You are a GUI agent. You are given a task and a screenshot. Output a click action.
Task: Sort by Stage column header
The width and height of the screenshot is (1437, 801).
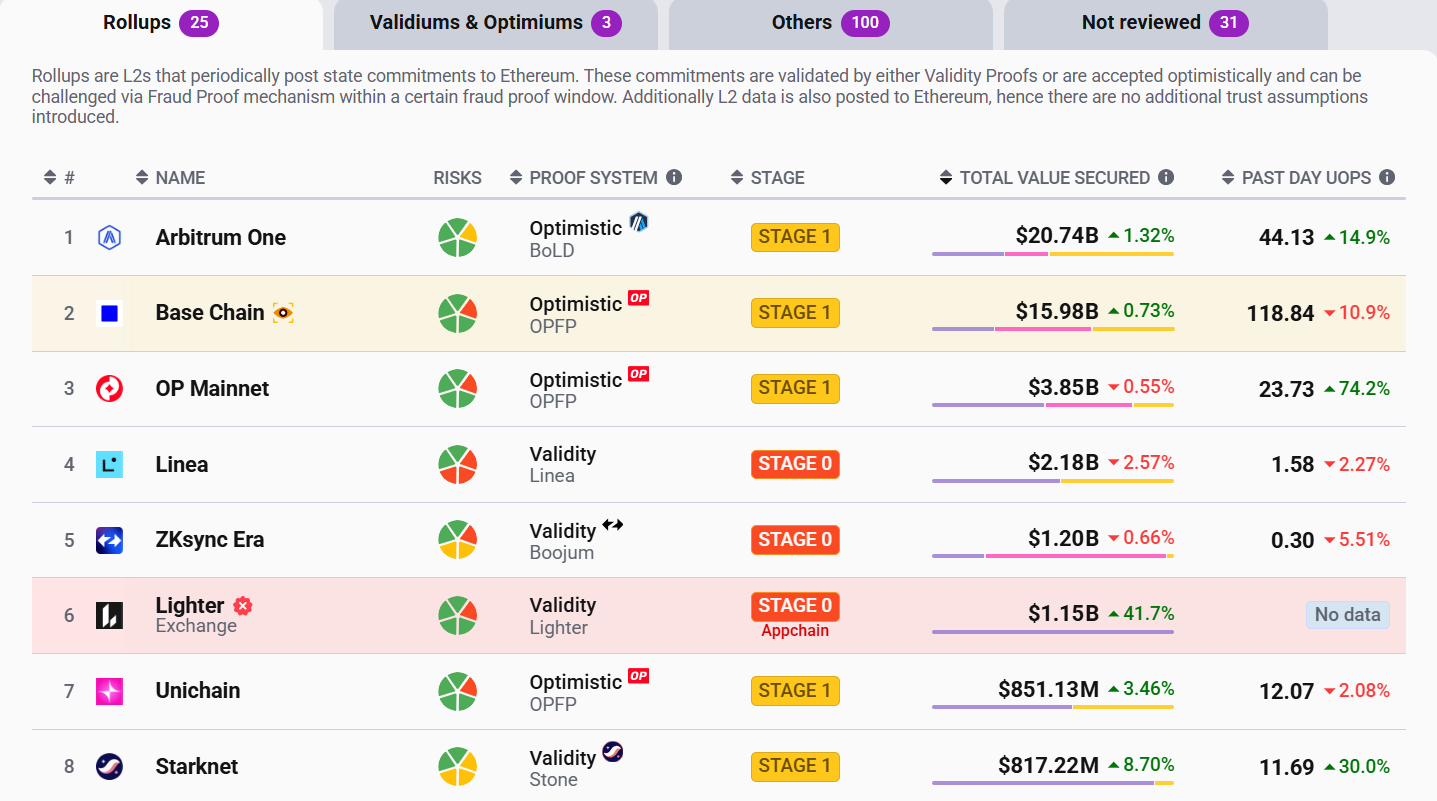768,178
